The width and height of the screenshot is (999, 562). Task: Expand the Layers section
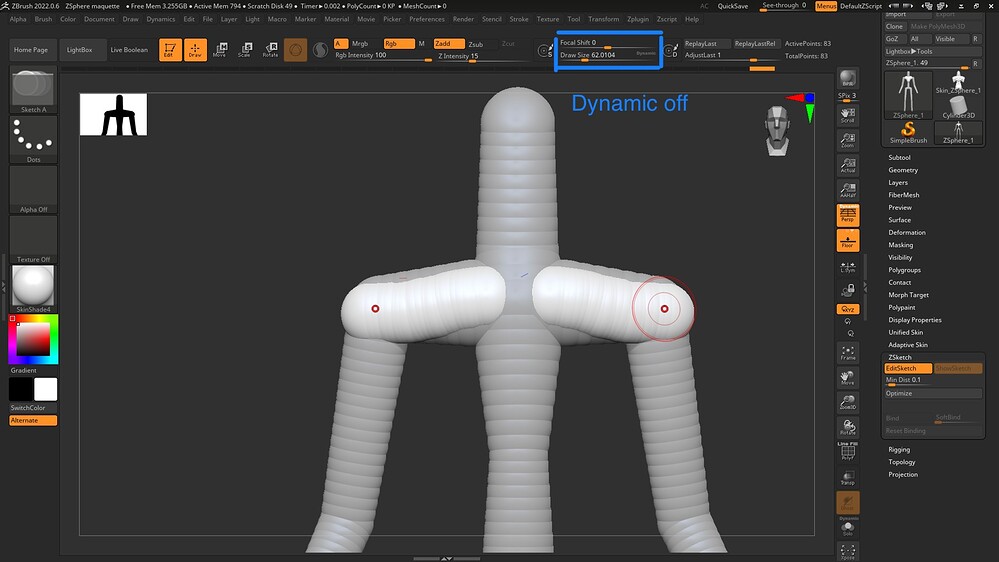tap(898, 182)
